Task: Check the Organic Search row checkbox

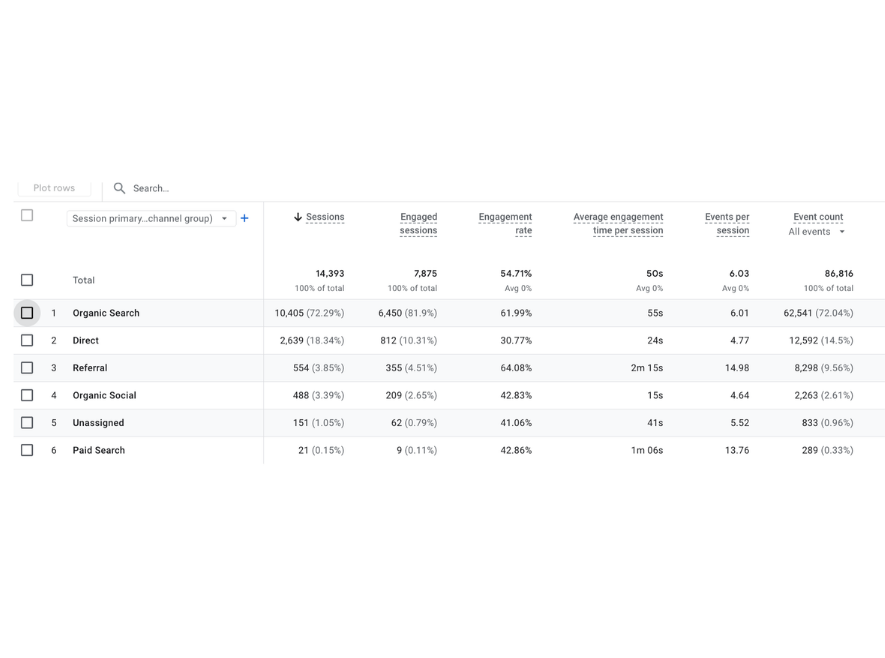Action: [x=27, y=312]
